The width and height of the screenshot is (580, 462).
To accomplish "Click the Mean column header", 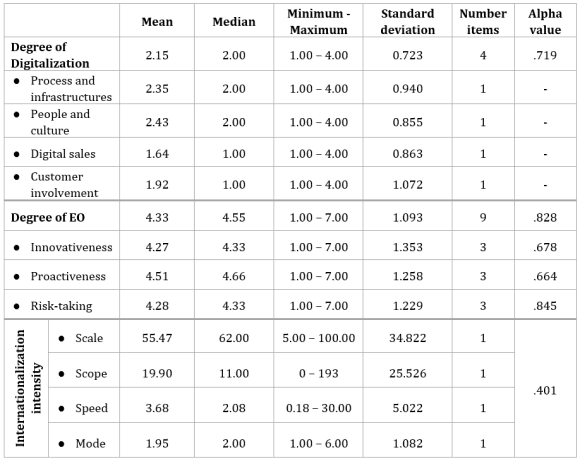I will pos(157,21).
